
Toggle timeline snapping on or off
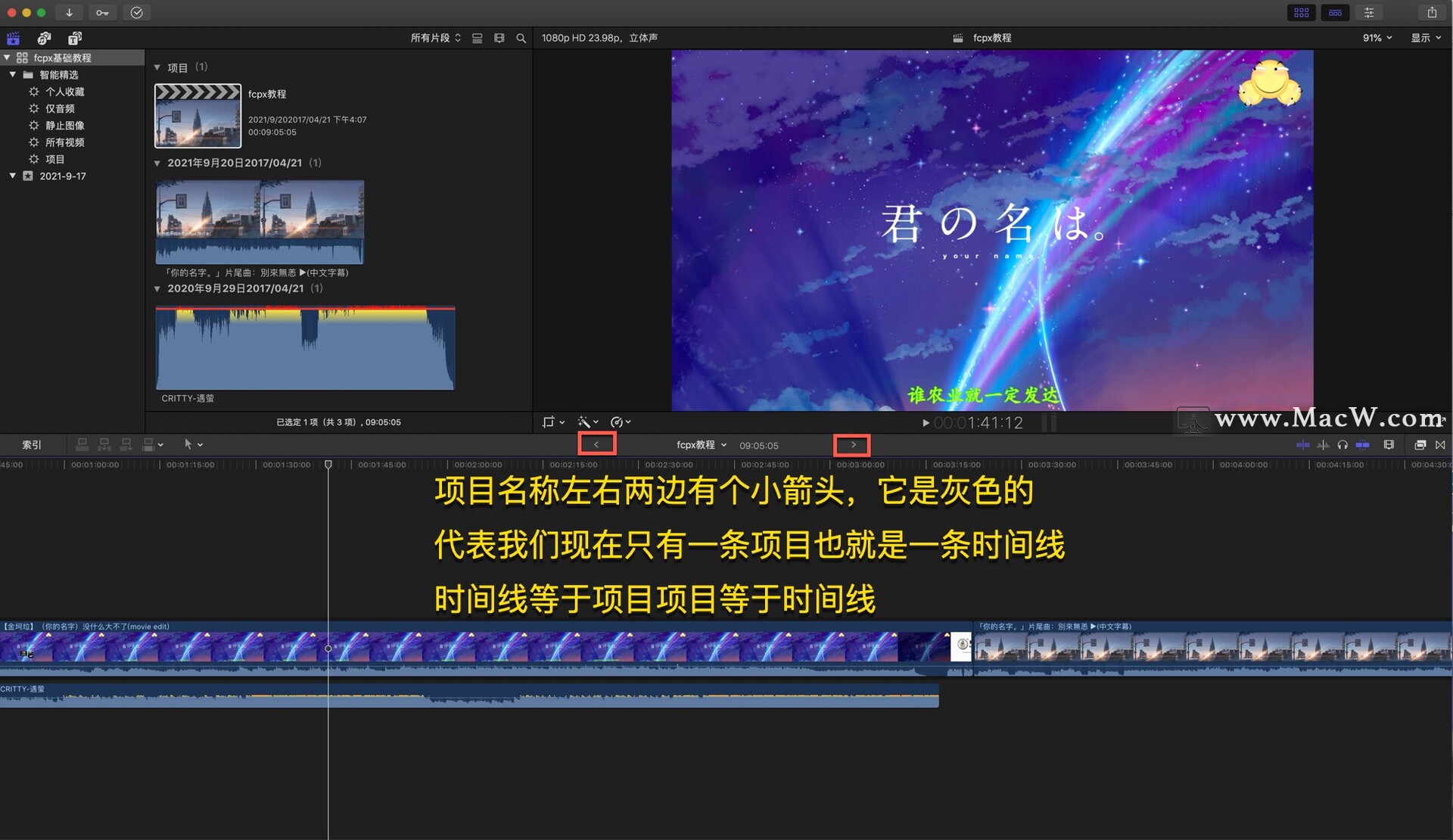click(x=1362, y=445)
